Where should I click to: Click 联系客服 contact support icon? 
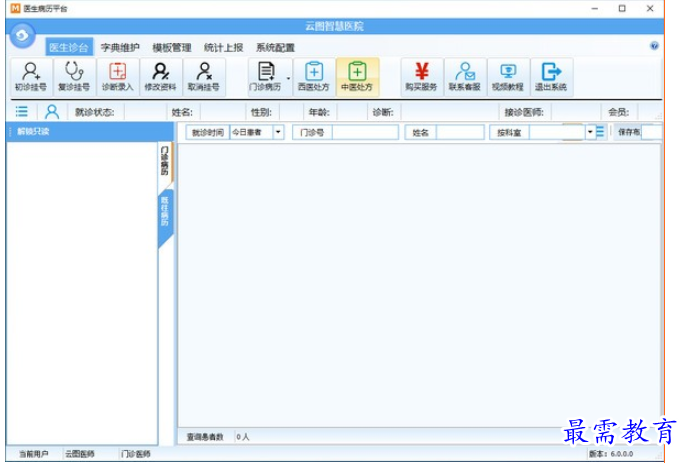(x=464, y=77)
